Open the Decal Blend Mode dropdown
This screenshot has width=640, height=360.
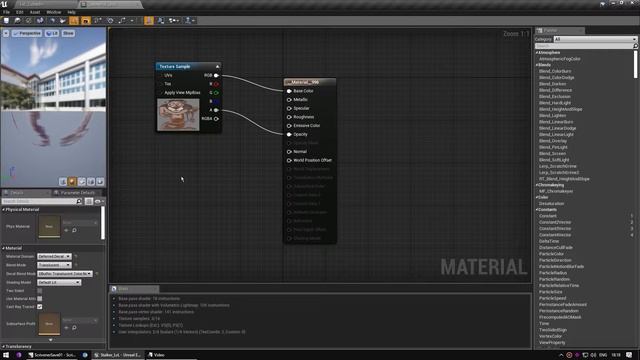pos(65,273)
